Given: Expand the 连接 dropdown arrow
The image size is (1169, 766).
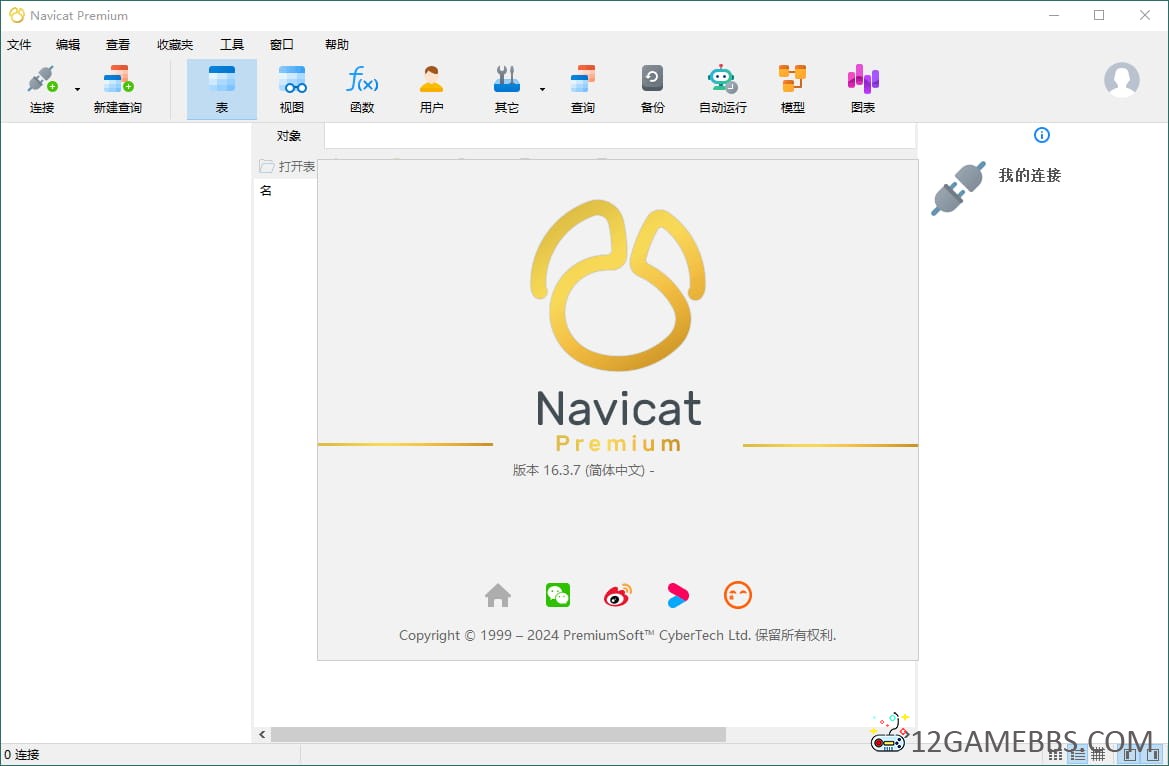Looking at the screenshot, I should point(78,90).
